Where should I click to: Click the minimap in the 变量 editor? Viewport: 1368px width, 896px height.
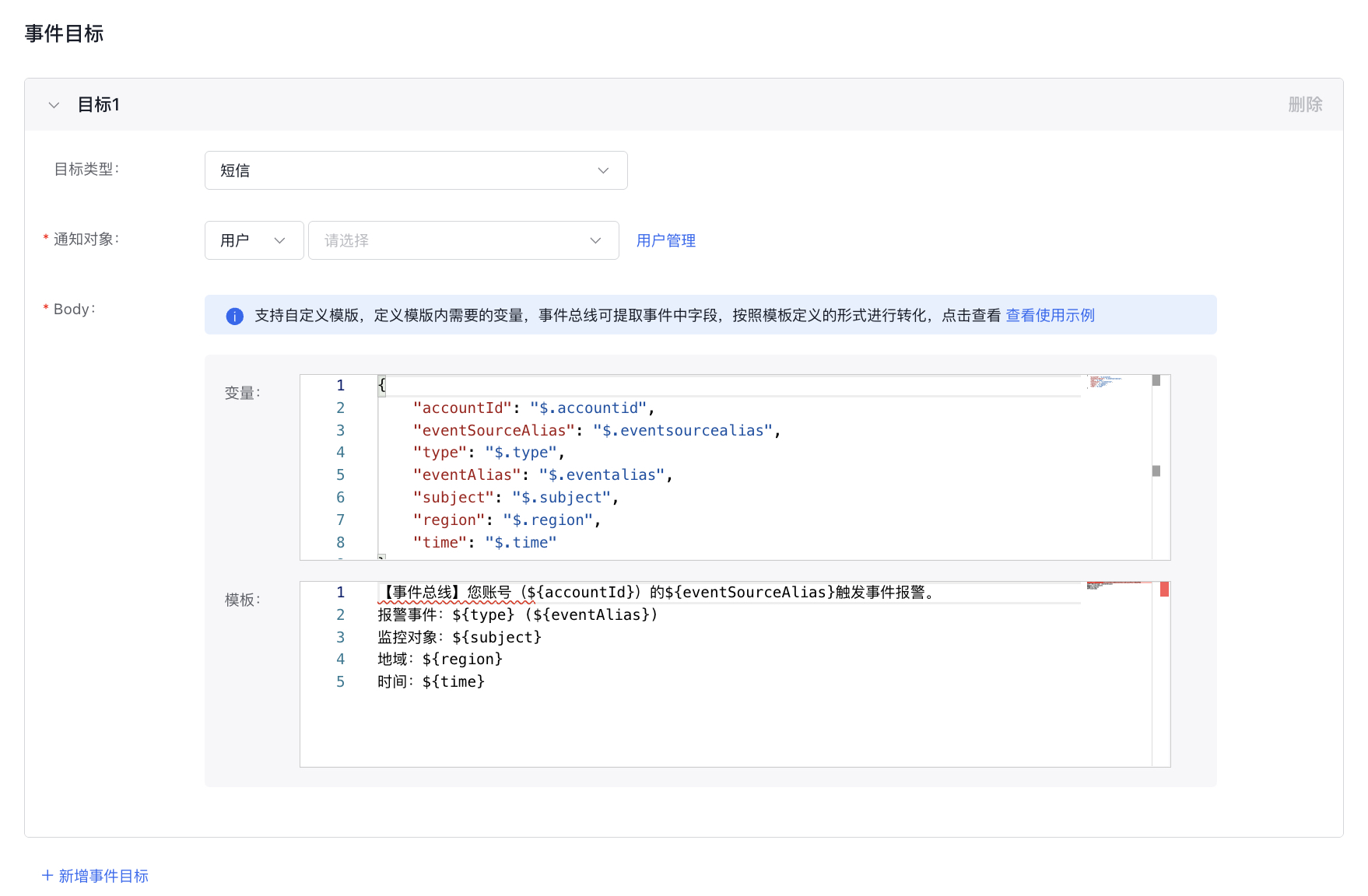coord(1105,382)
